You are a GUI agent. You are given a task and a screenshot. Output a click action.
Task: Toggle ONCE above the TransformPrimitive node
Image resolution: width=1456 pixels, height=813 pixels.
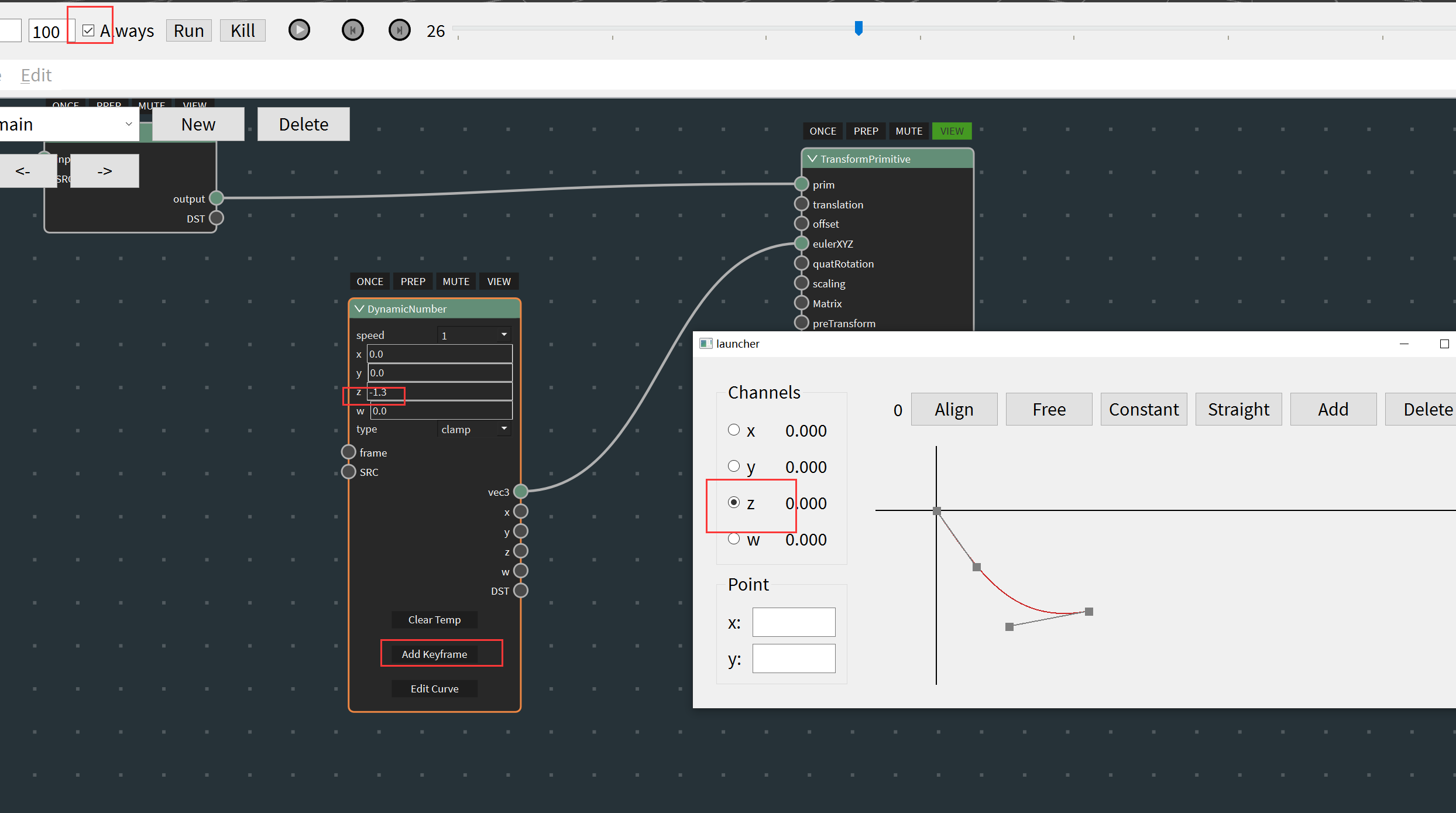tap(823, 131)
